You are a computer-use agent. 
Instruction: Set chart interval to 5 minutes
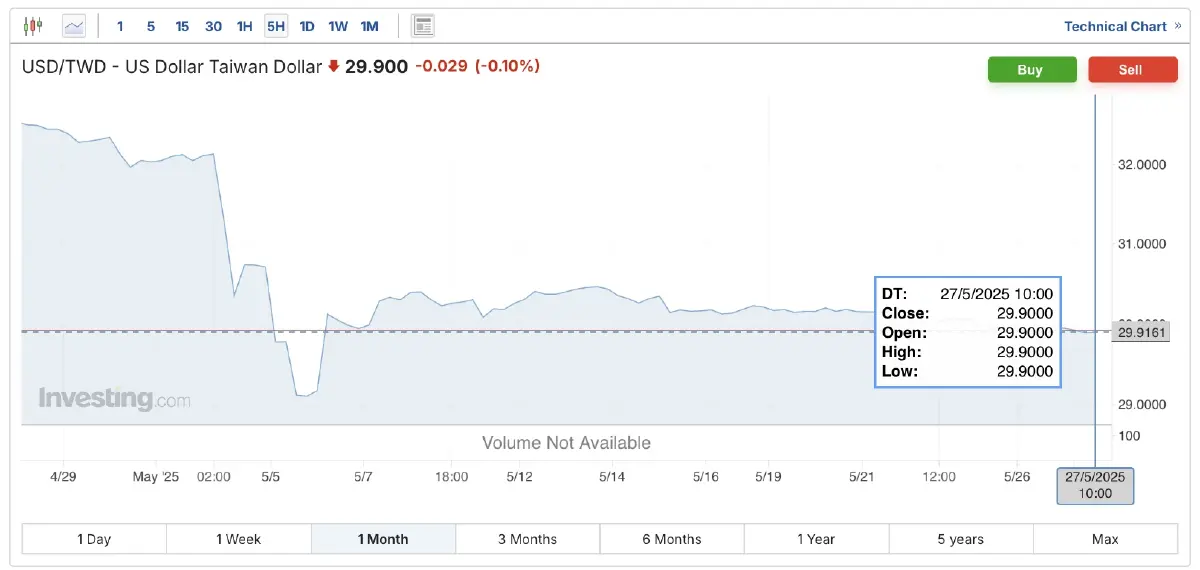(x=151, y=26)
